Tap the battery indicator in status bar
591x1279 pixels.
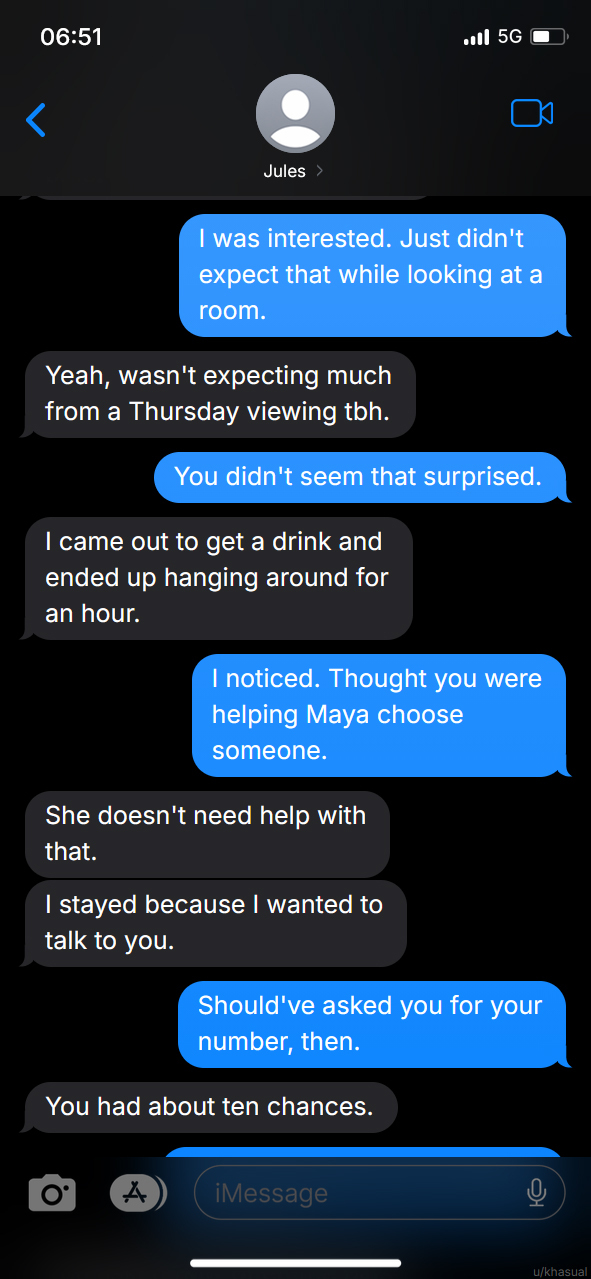[x=549, y=38]
